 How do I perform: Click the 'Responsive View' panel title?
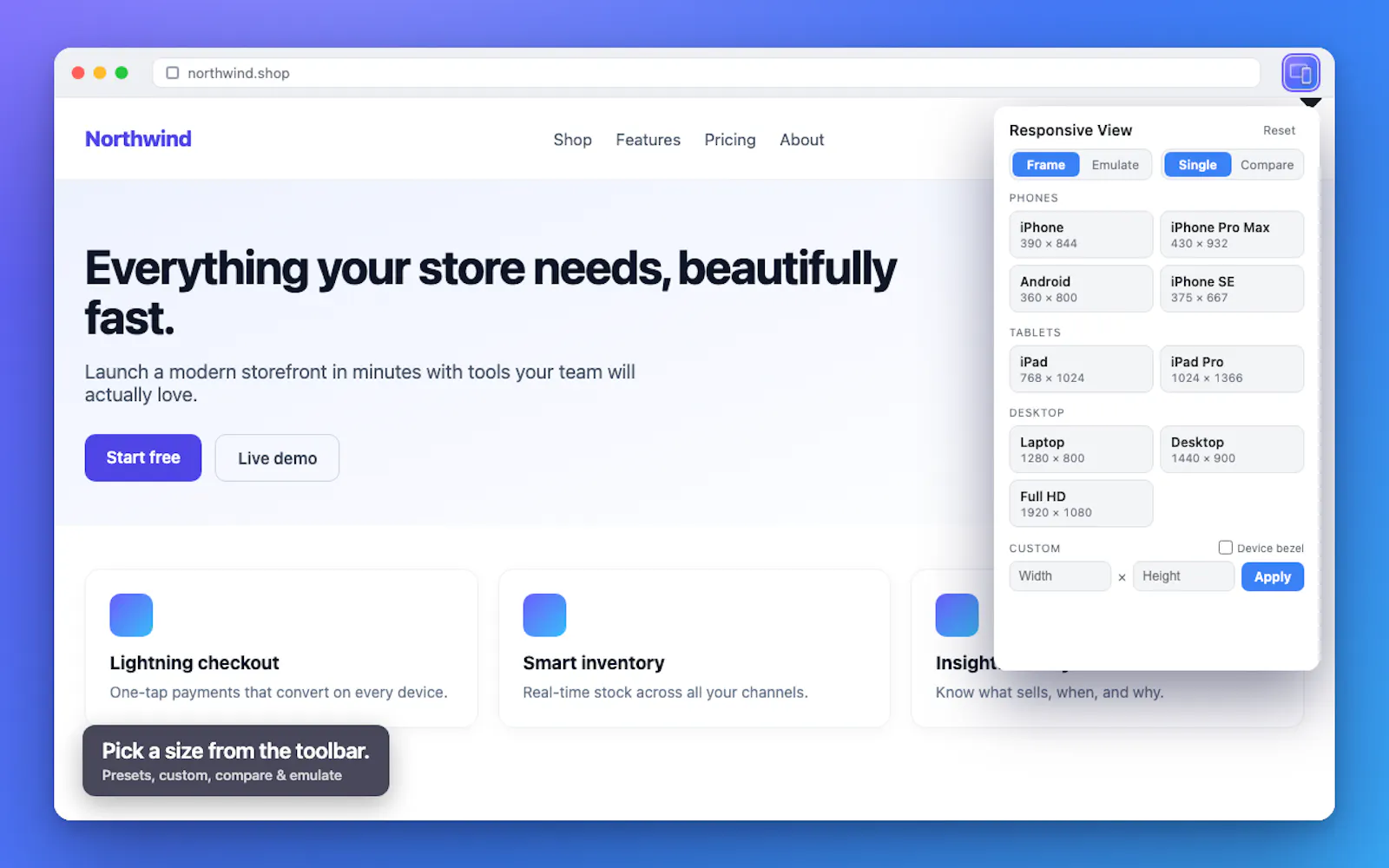coord(1070,130)
